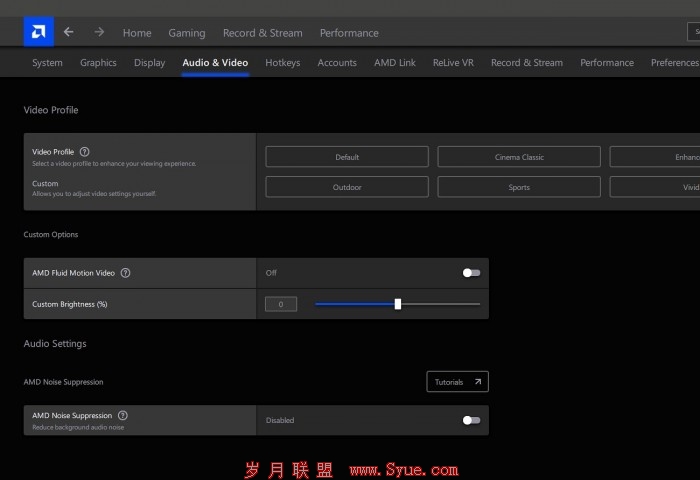Select the Enhanced video profile
The image size is (700, 480).
click(x=655, y=157)
